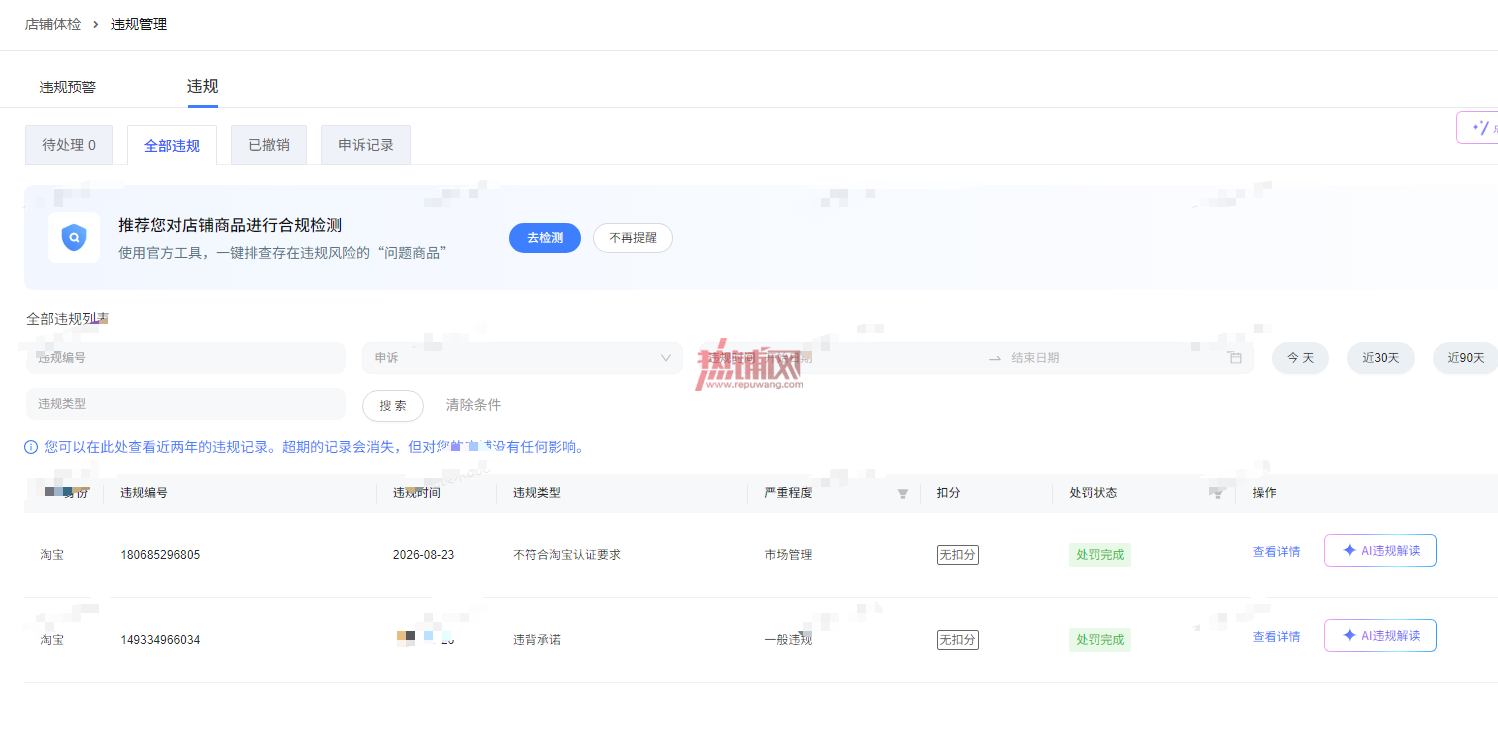Image resolution: width=1498 pixels, height=730 pixels.
Task: Click the calendar icon in date range
Action: [x=1235, y=358]
